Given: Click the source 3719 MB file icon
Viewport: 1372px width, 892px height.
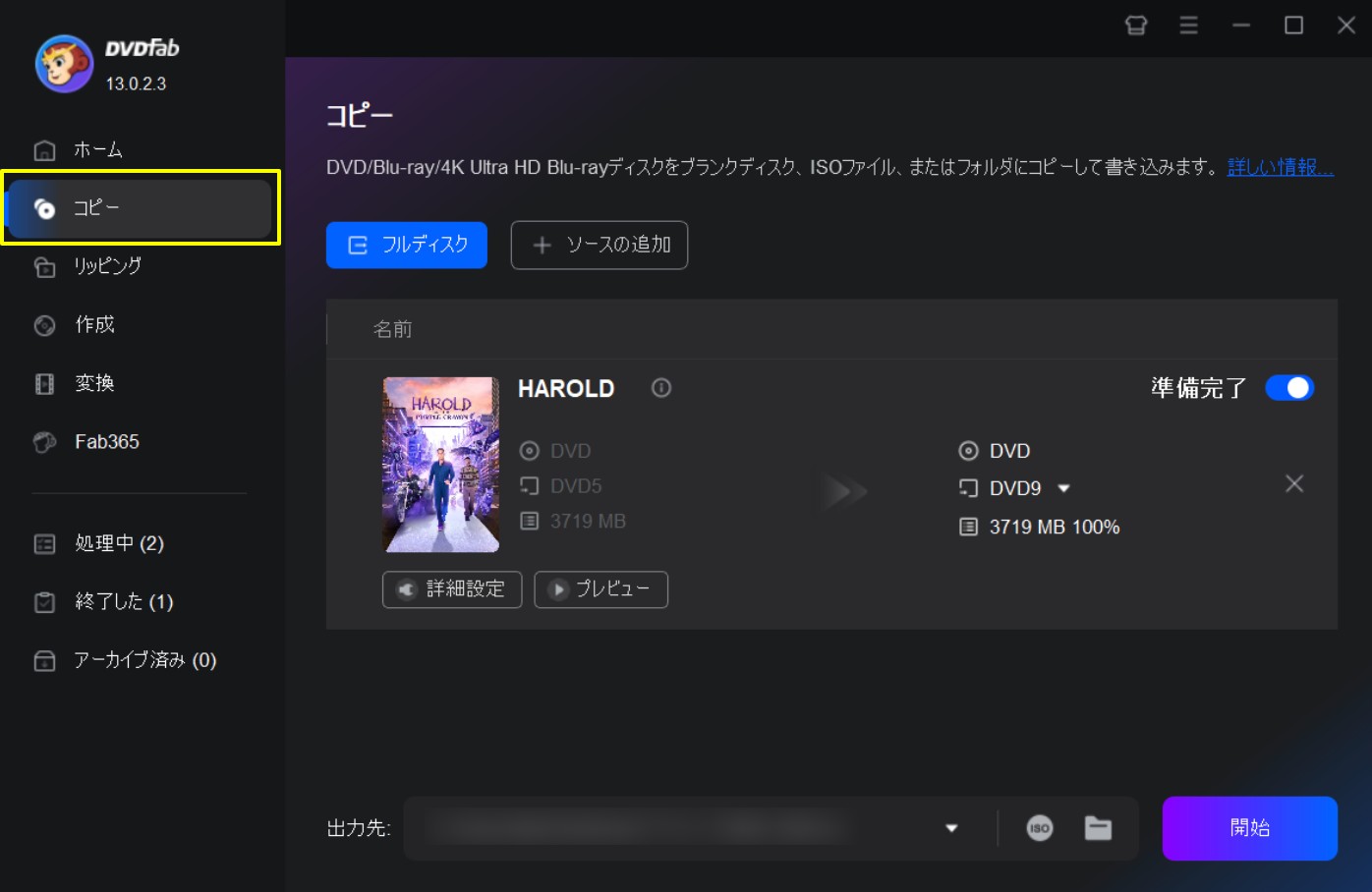Looking at the screenshot, I should pyautogui.click(x=530, y=522).
